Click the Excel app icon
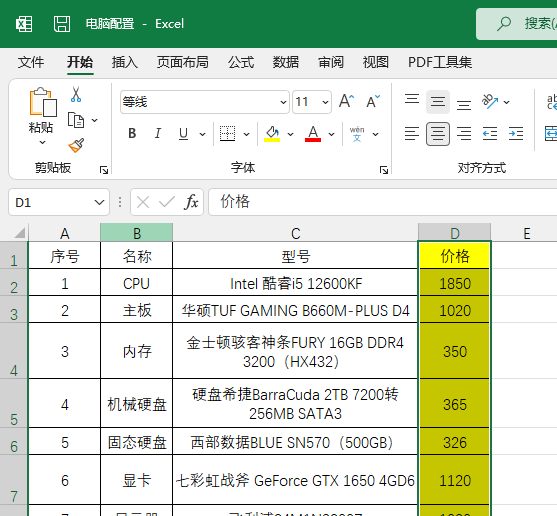 (24, 24)
